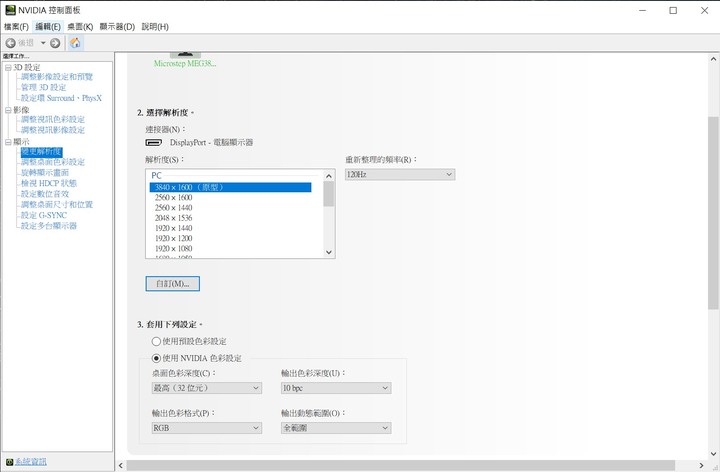720x472 pixels.
Task: Open 調整視訊色彩設定 in the tree
Action: coord(53,119)
